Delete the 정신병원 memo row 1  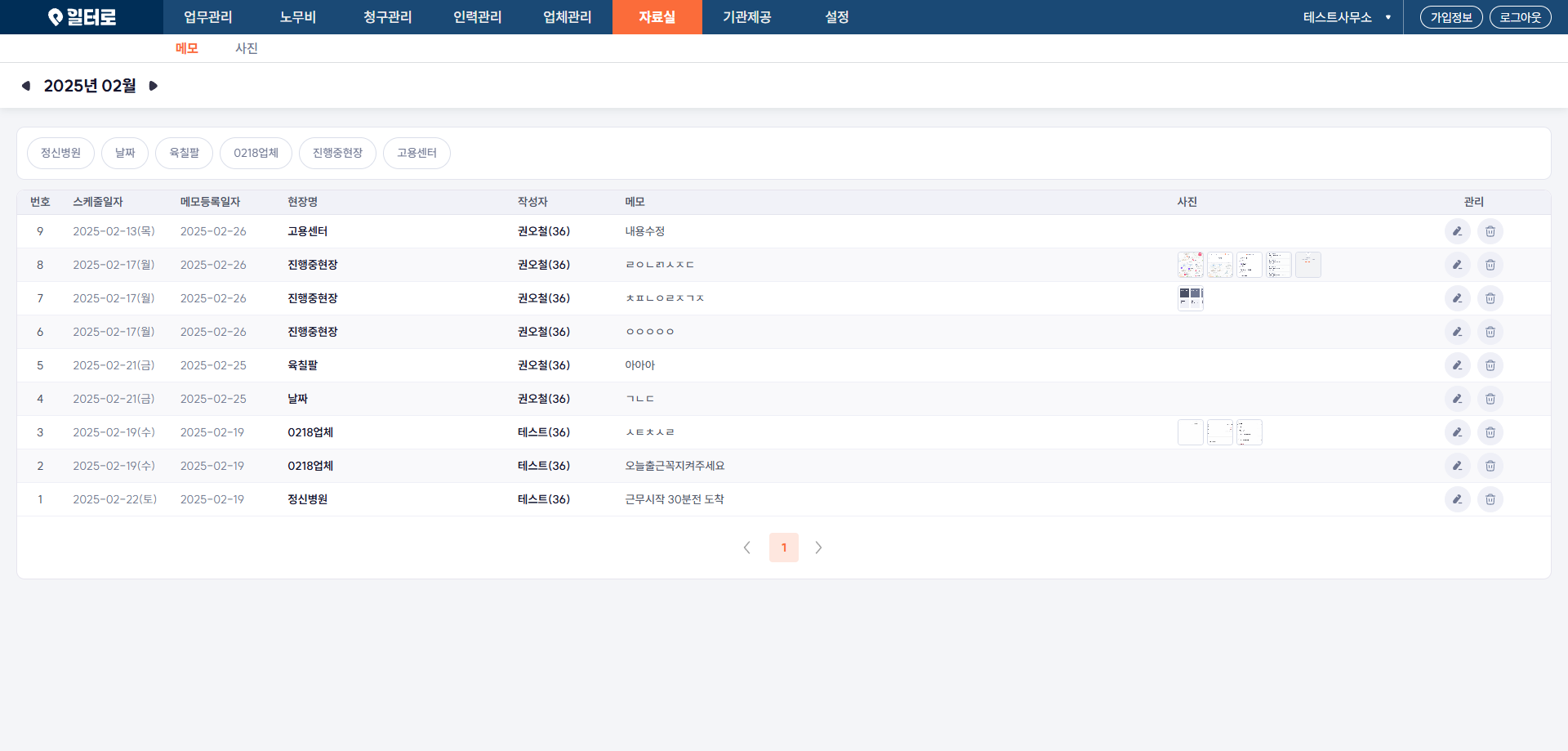(x=1490, y=499)
